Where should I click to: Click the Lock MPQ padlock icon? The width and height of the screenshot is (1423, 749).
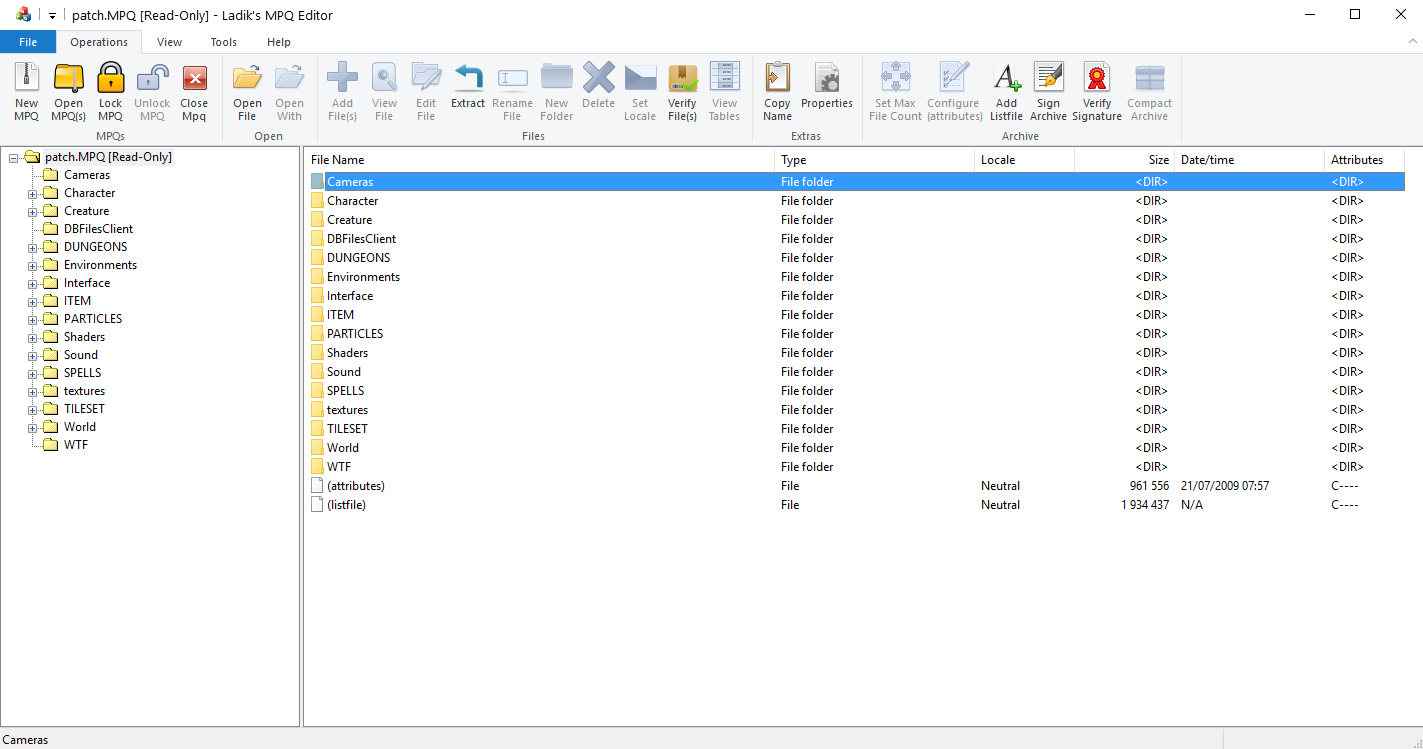pos(110,78)
